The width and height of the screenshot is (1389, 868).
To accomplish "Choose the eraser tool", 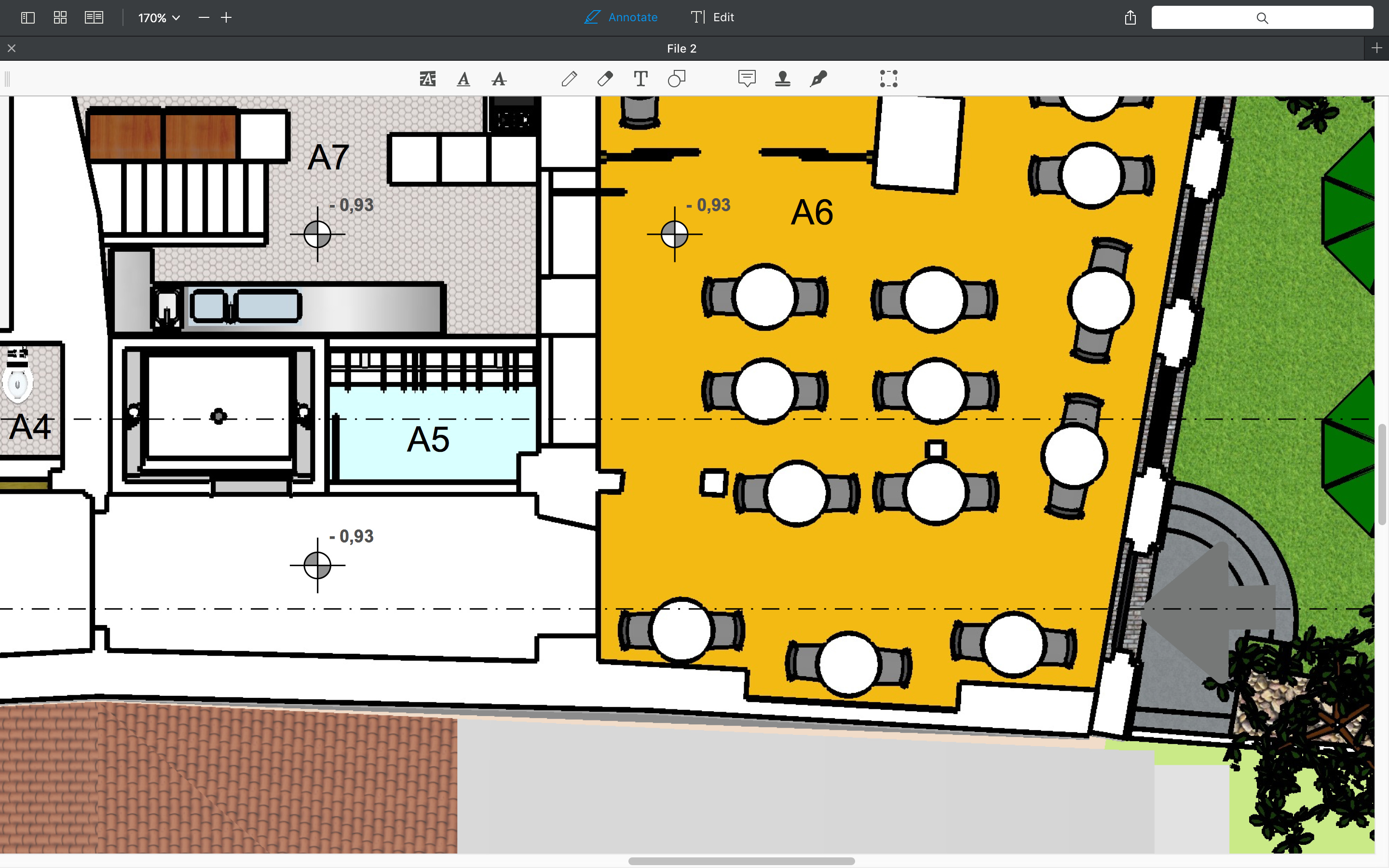I will (x=605, y=79).
